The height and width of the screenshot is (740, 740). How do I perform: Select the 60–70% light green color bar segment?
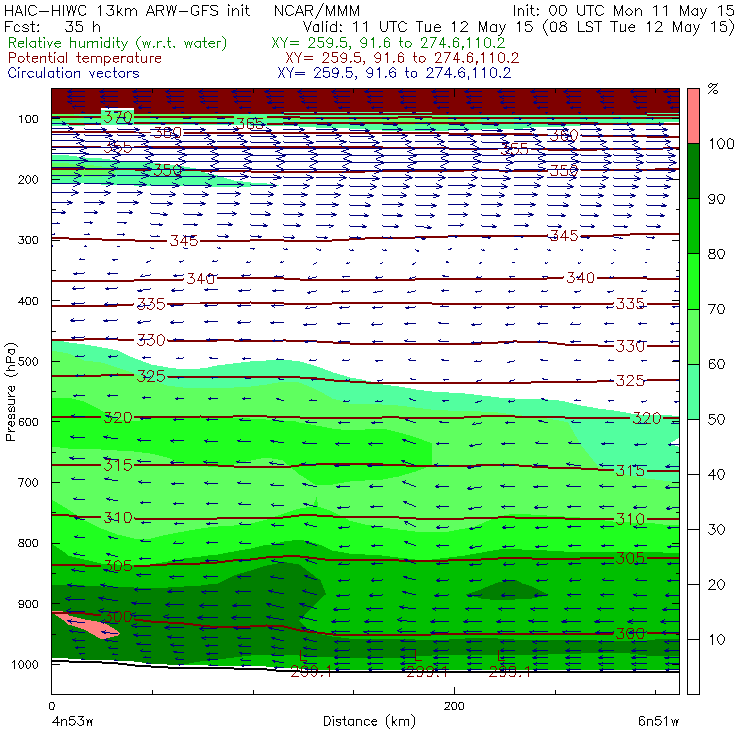point(693,336)
